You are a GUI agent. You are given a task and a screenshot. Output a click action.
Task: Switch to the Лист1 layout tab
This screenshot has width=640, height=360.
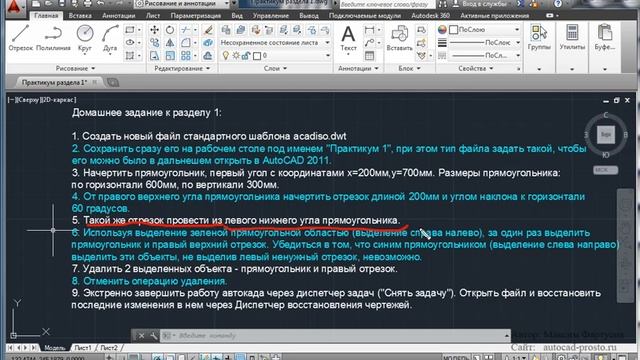tap(83, 348)
